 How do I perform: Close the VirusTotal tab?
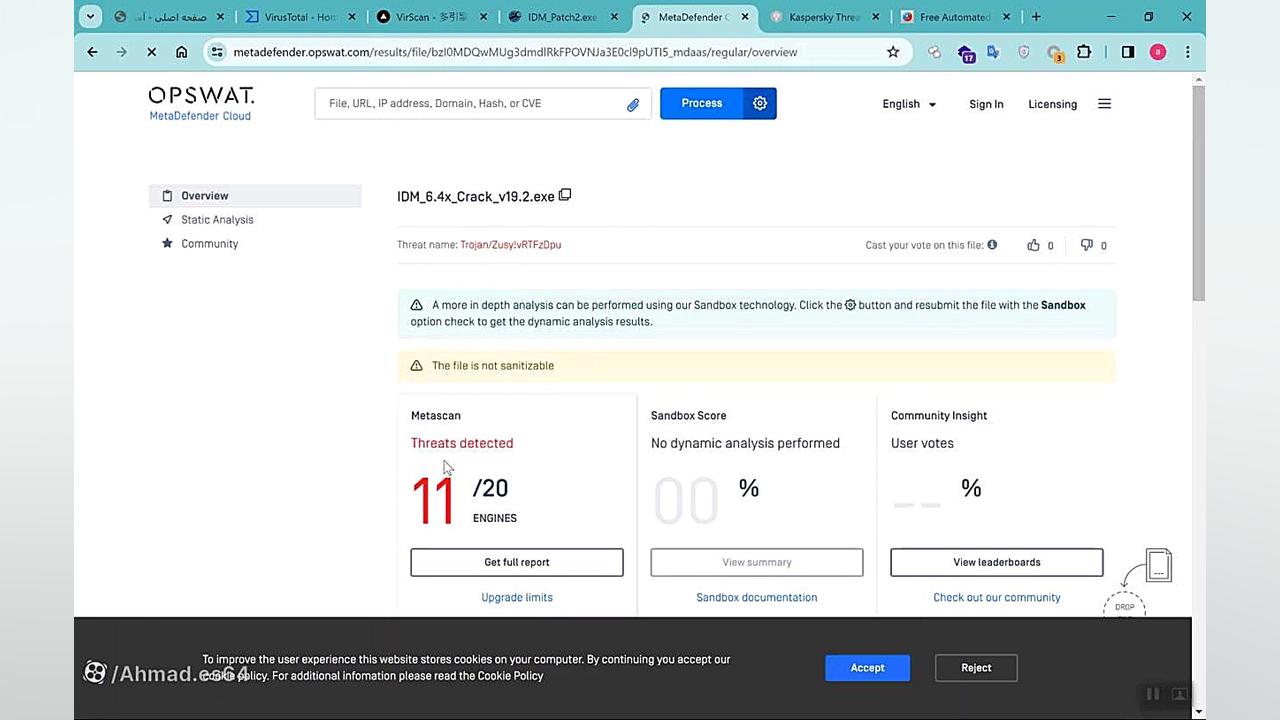pyautogui.click(x=352, y=17)
